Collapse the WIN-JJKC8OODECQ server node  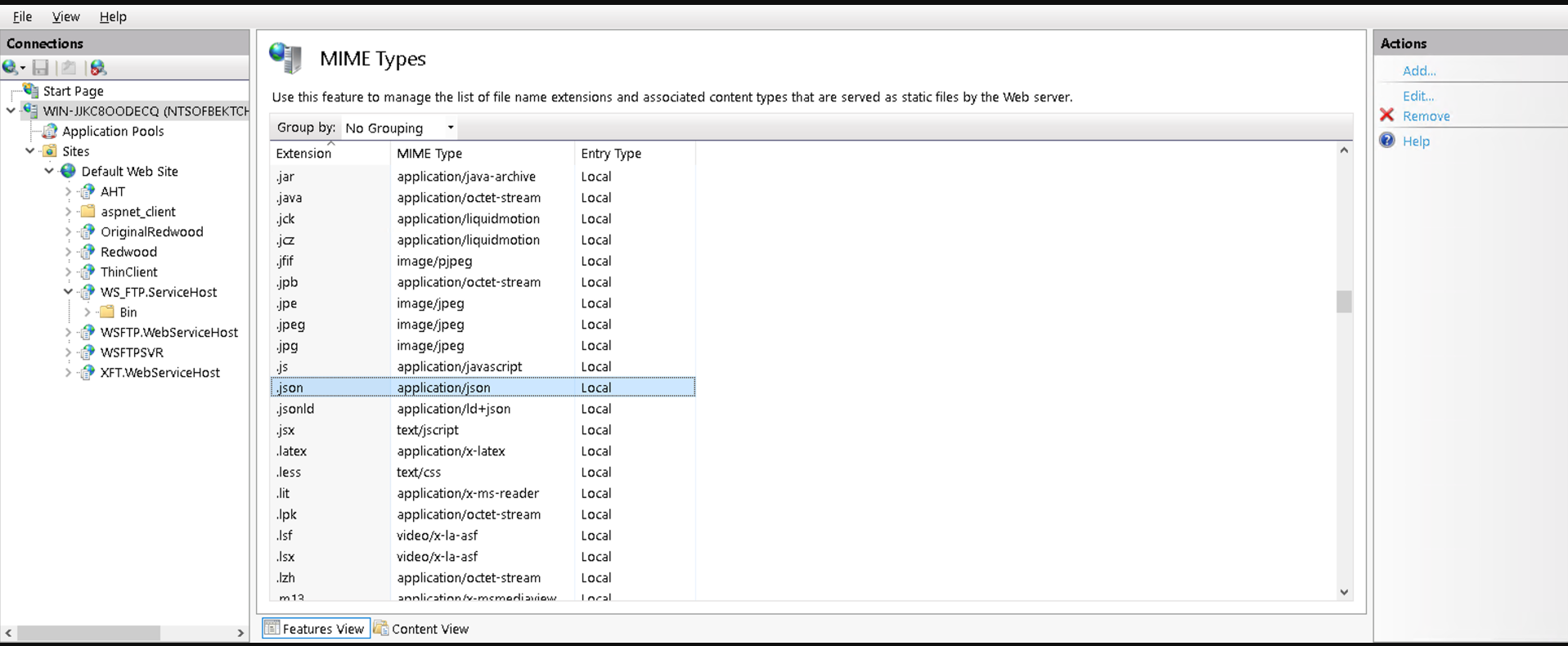pyautogui.click(x=11, y=110)
